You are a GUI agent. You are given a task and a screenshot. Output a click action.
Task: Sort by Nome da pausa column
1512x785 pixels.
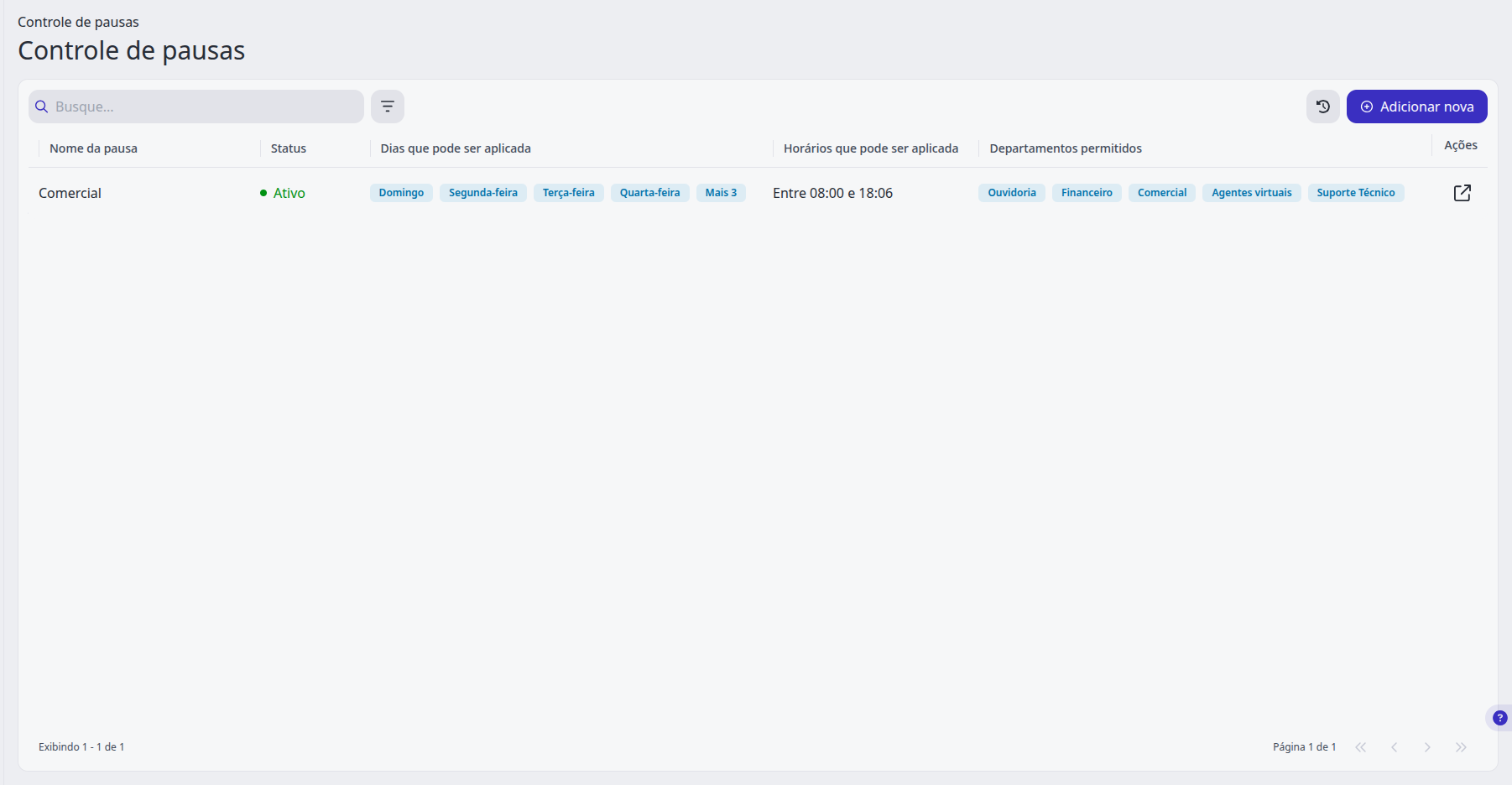93,148
